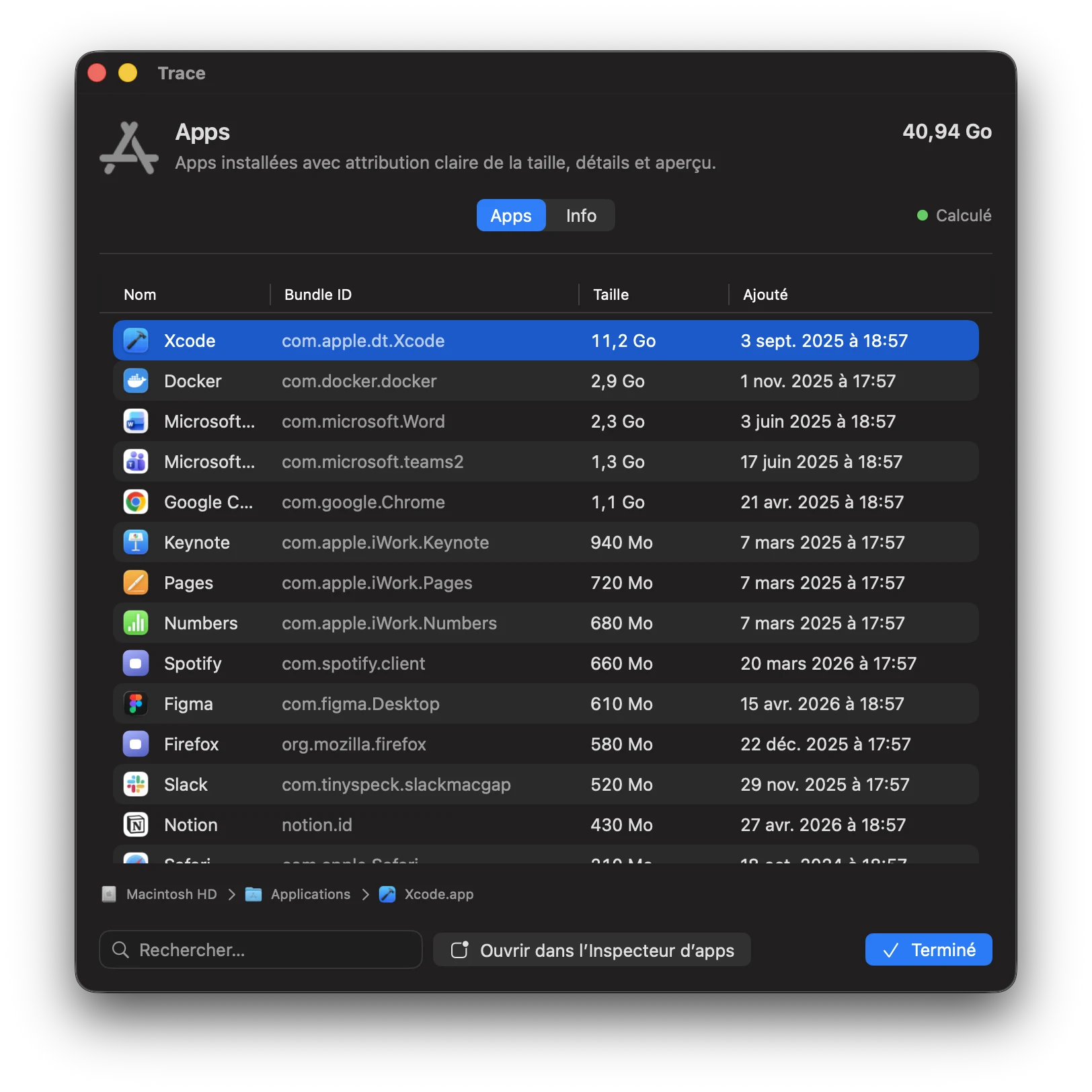Screen dimensions: 1092x1092
Task: Click the Numbers app icon
Action: (x=136, y=623)
